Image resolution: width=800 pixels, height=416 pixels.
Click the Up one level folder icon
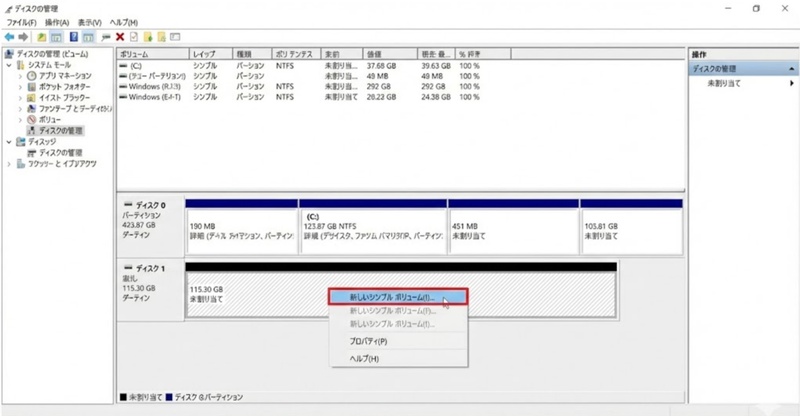41,36
